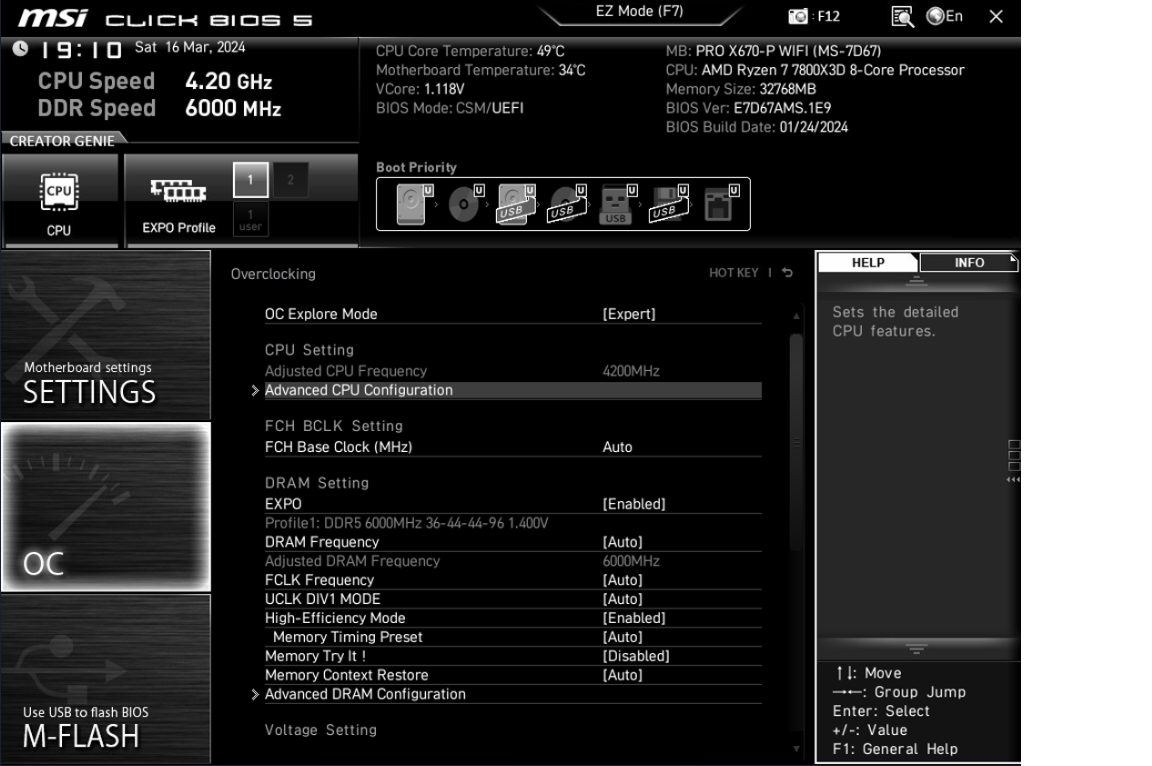Select USB flash key boot device icon
The height and width of the screenshot is (766, 1152).
click(618, 204)
